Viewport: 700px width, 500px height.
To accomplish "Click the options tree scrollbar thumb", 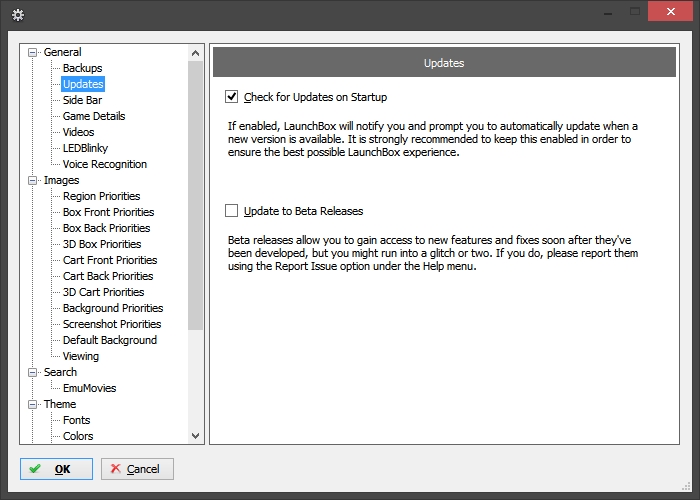I will [x=195, y=196].
